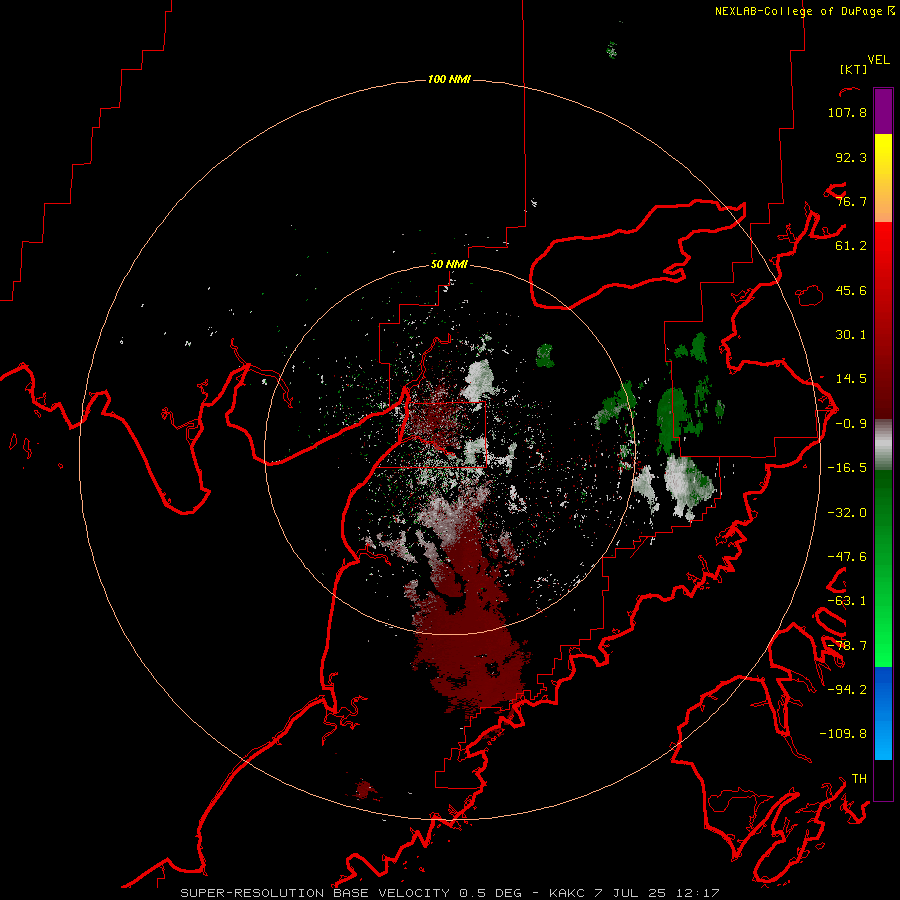900x900 pixels.
Task: Click the 14.5 legend value
Action: [851, 379]
